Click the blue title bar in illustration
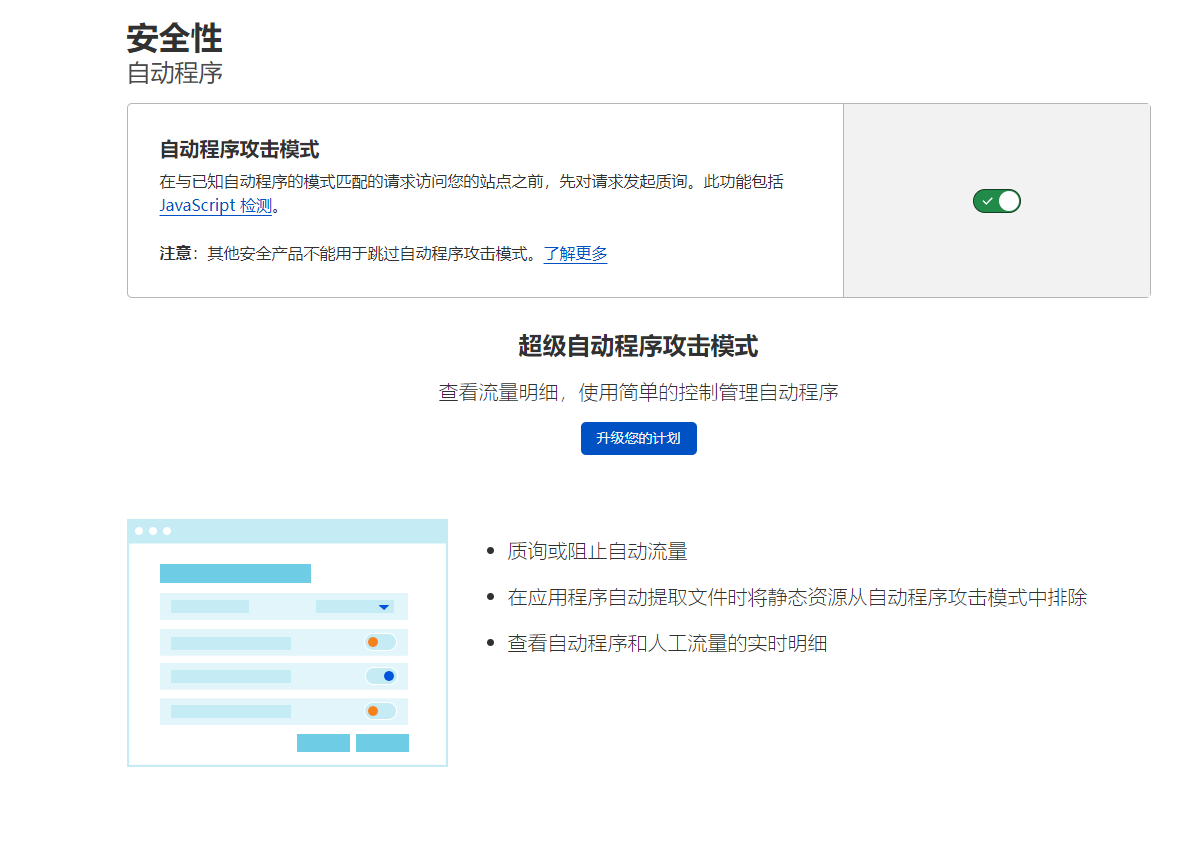Screen dimensions: 1194x867 [x=235, y=573]
